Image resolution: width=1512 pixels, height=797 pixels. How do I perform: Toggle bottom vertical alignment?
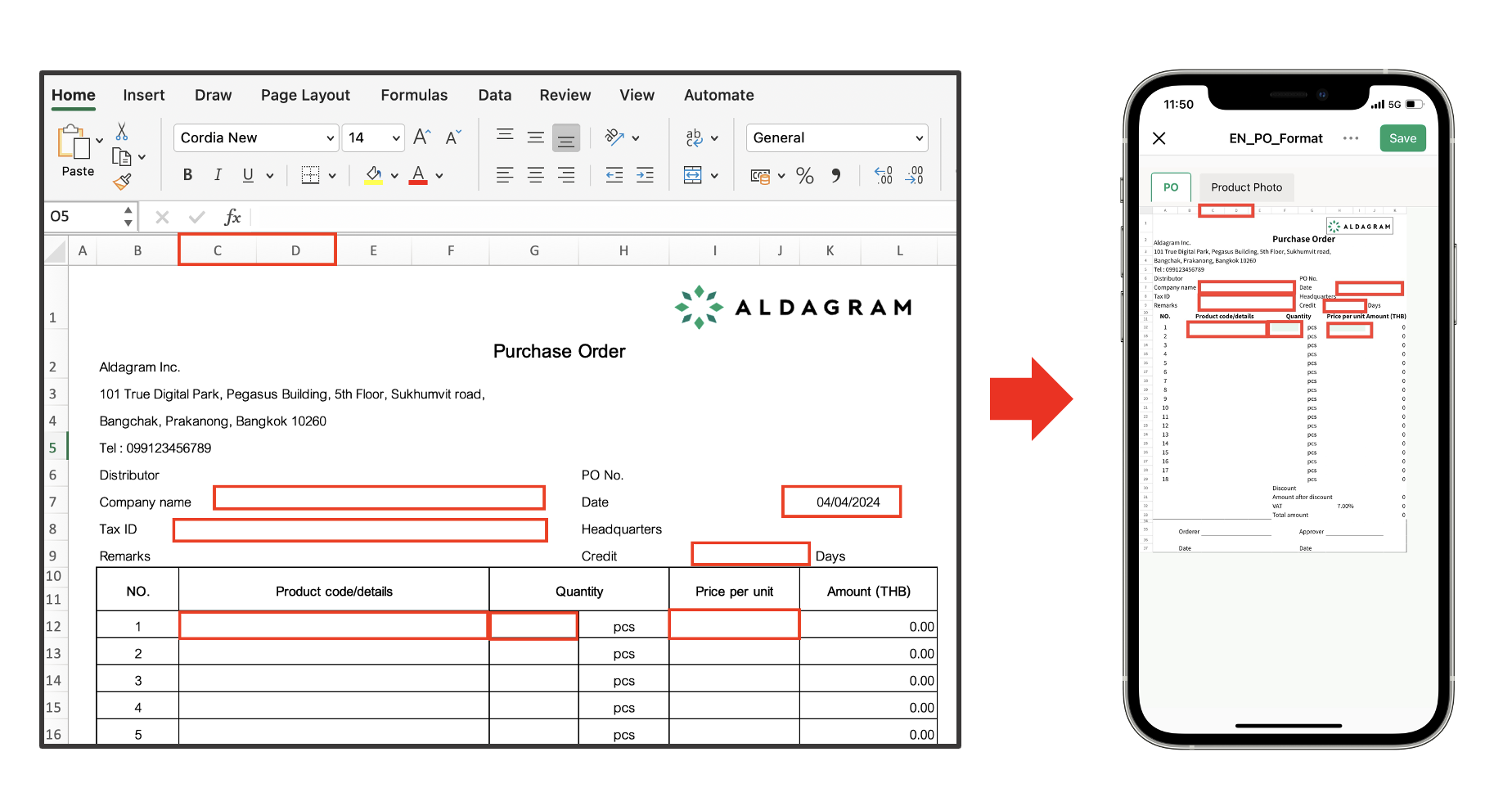click(x=565, y=138)
